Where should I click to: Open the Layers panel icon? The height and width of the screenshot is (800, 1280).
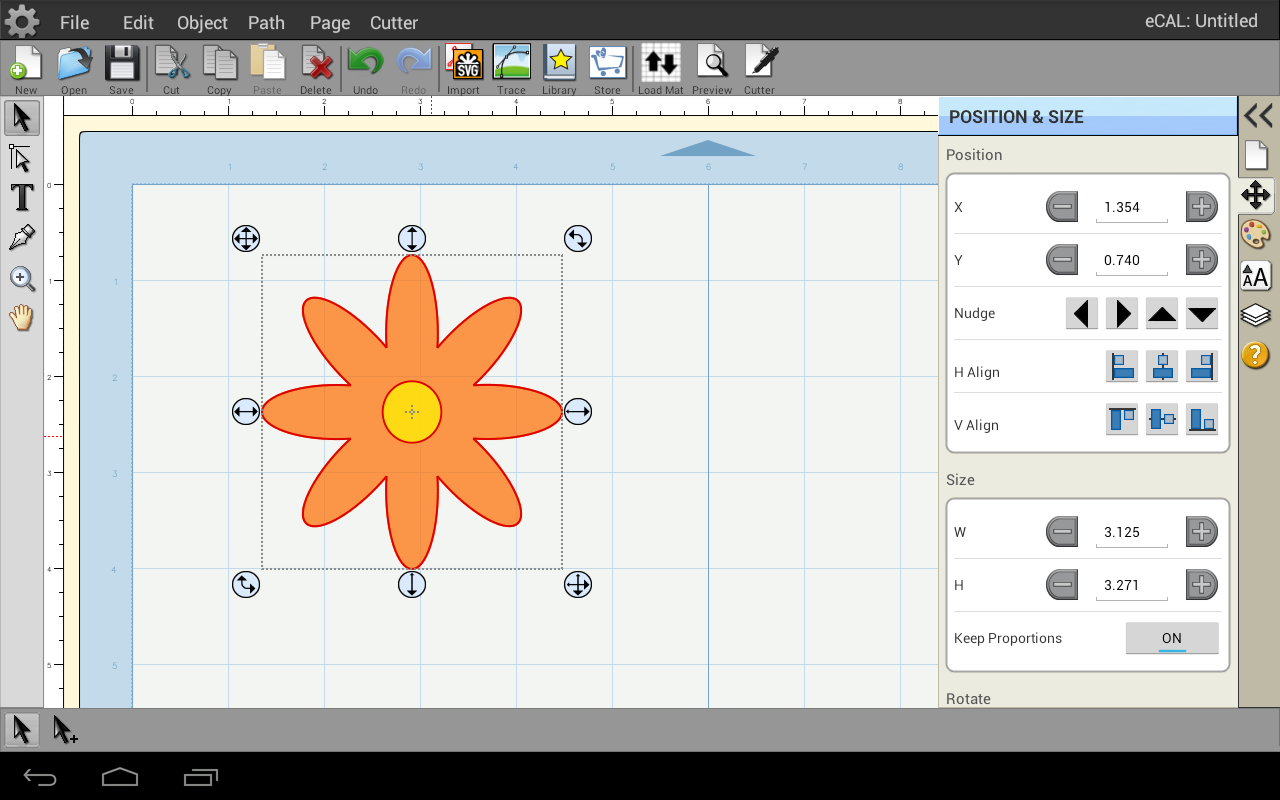click(x=1255, y=316)
